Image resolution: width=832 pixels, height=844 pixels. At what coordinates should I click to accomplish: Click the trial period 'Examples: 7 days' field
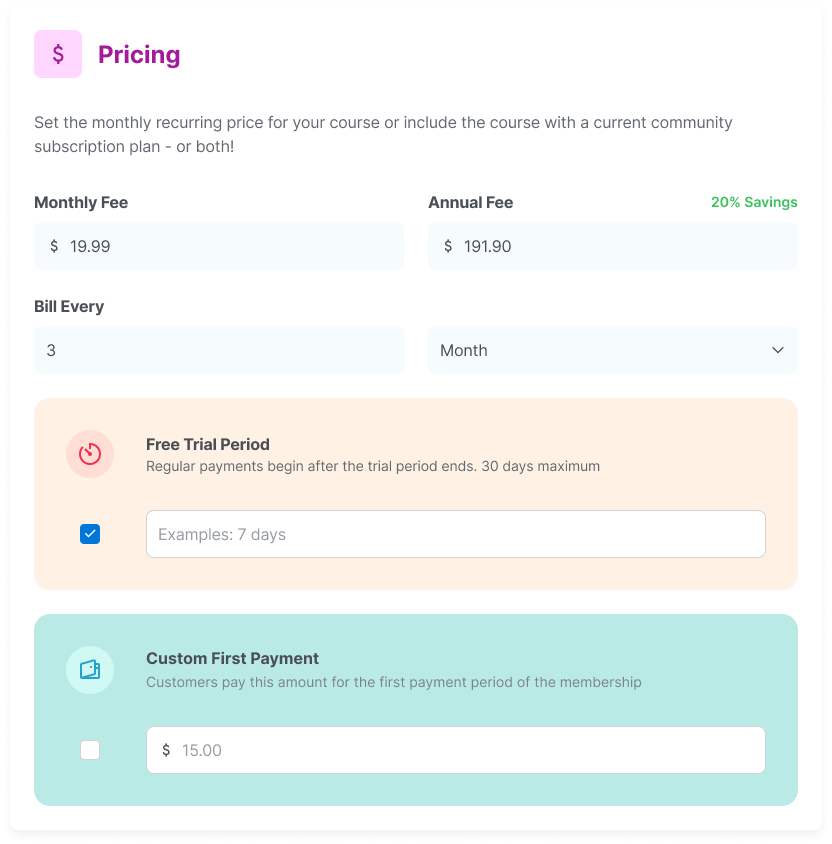tap(456, 534)
